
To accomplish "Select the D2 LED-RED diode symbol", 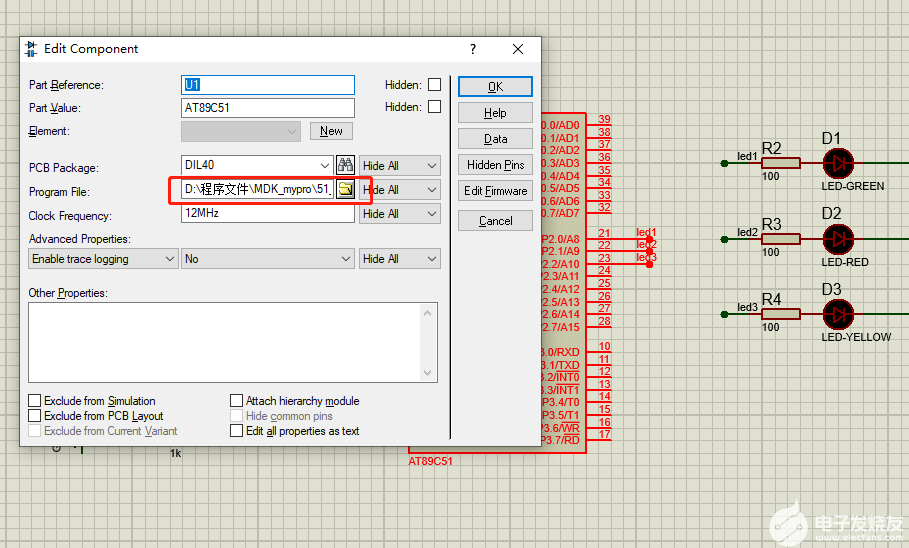I will (x=838, y=239).
